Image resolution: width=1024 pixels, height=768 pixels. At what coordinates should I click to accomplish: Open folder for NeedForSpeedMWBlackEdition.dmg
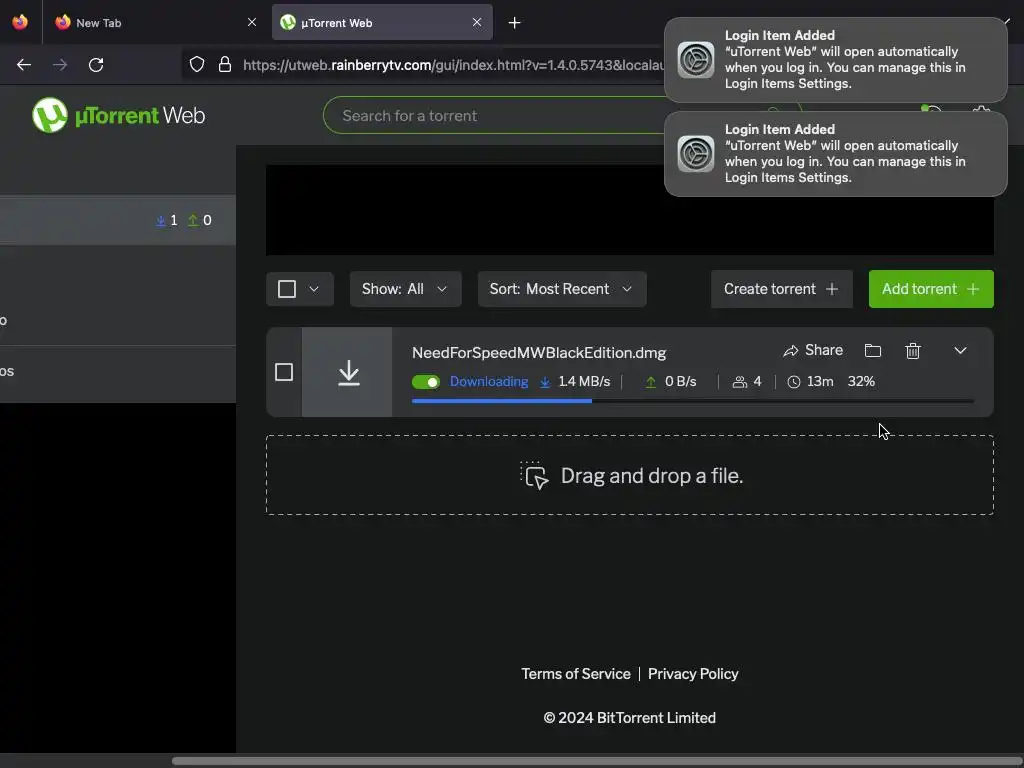click(x=872, y=351)
